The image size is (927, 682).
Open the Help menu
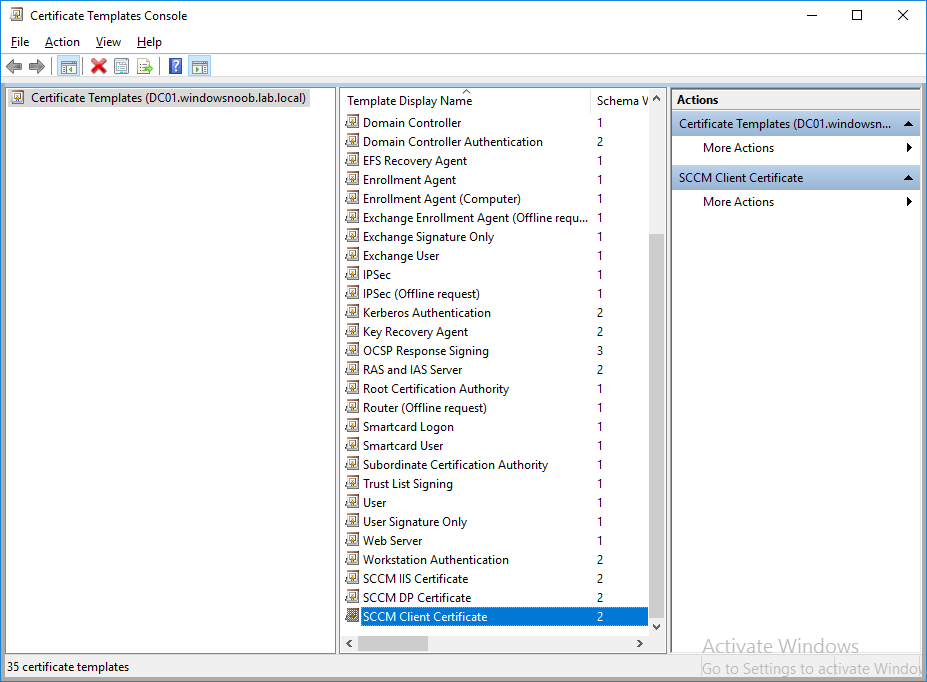[x=149, y=42]
